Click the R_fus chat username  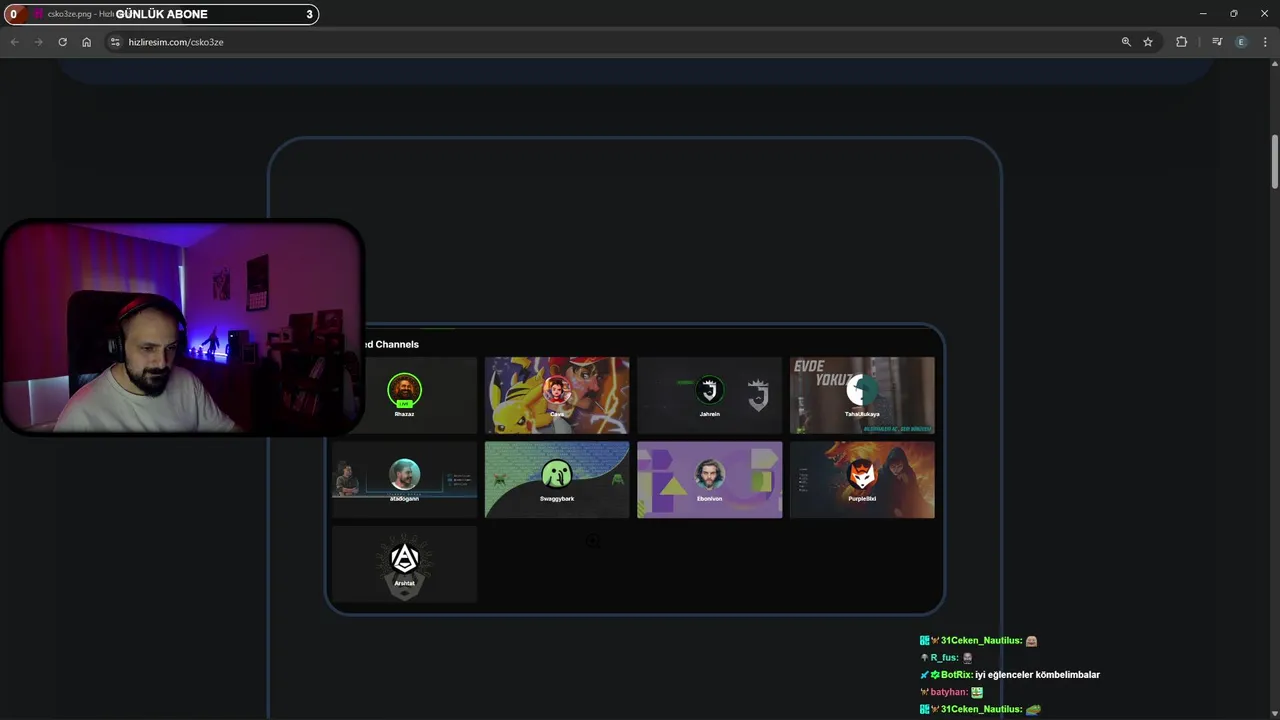(x=944, y=658)
